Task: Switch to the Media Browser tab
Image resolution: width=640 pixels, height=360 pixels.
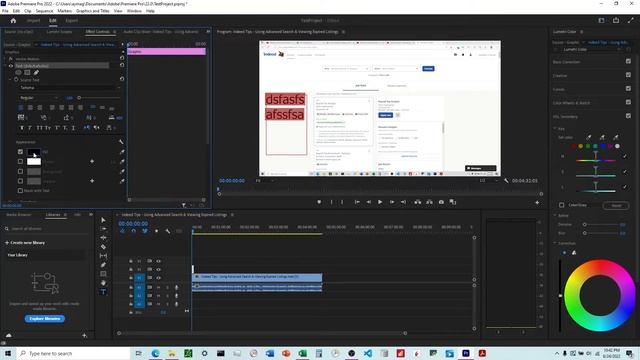Action: [19, 215]
